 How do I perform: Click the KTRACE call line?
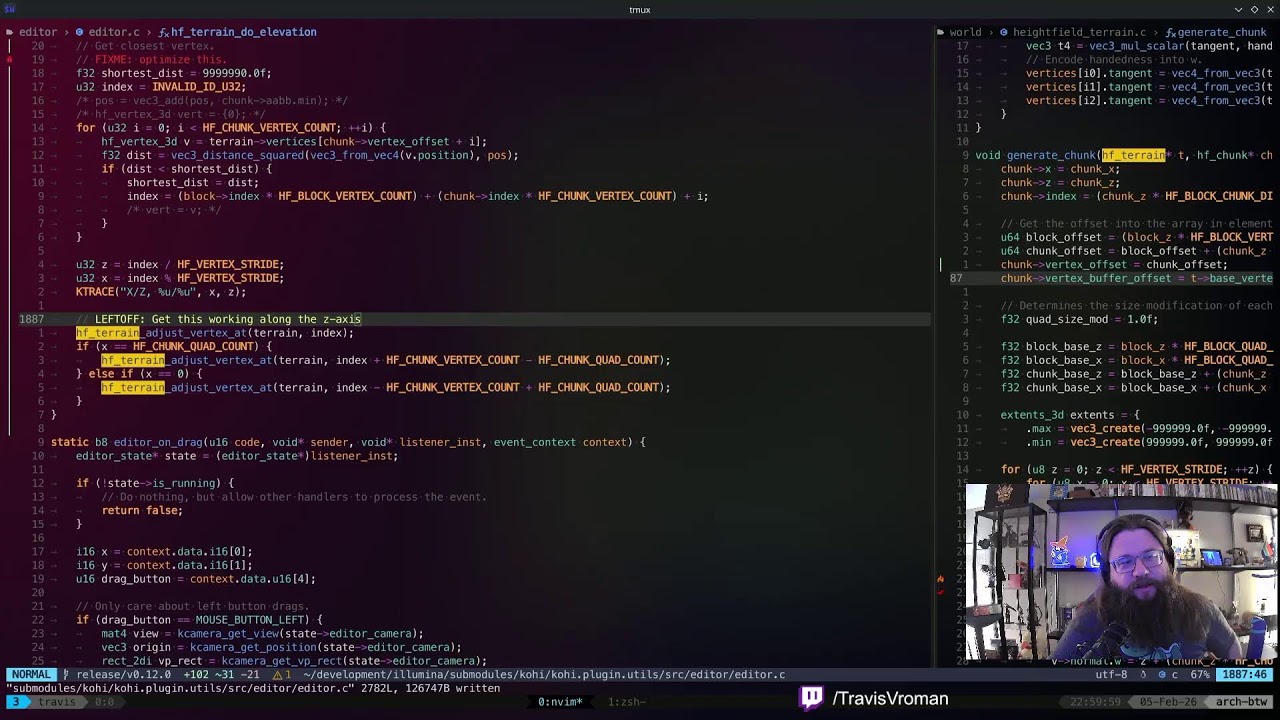[161, 292]
